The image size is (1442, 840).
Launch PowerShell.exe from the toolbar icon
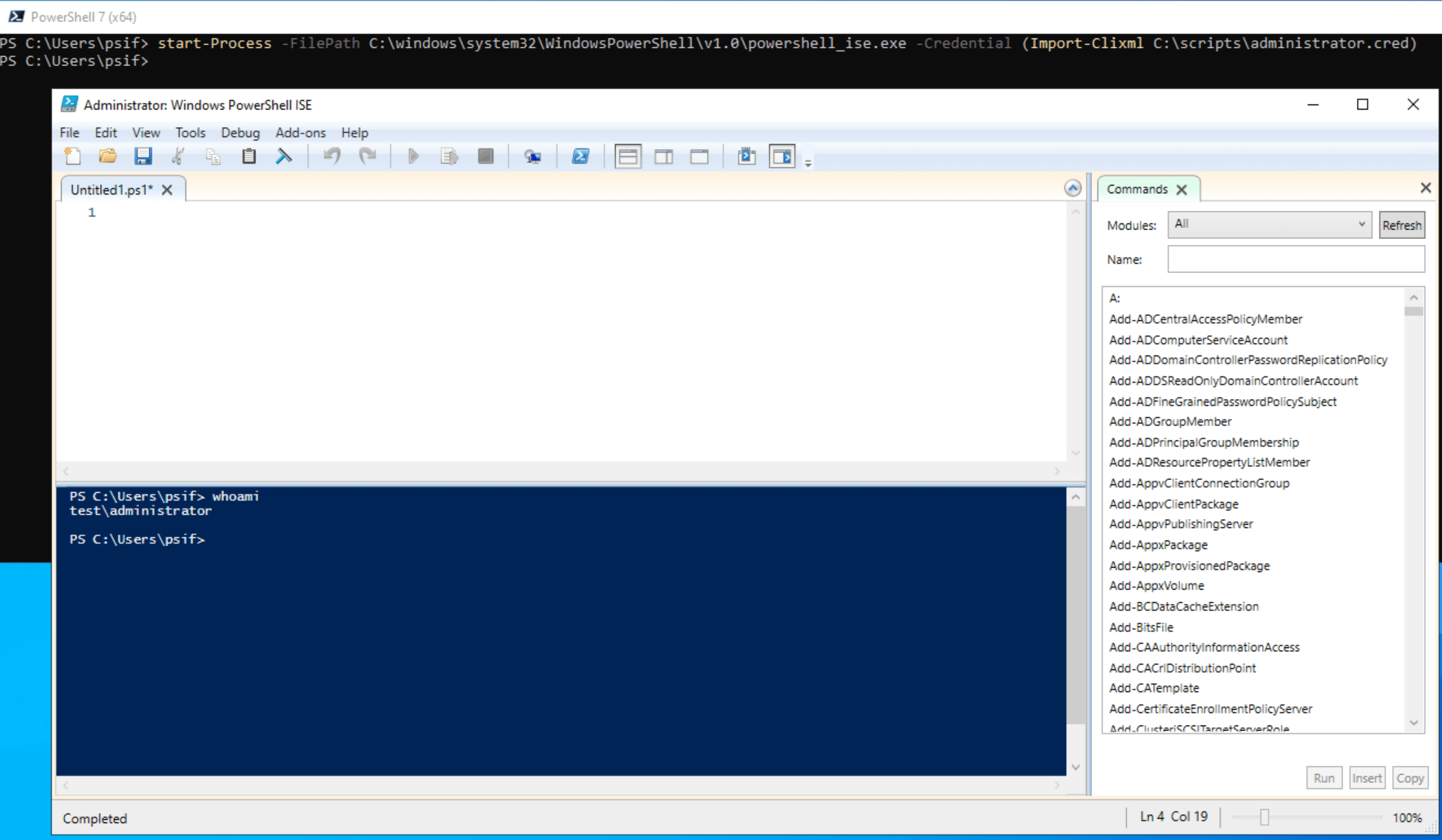point(580,156)
